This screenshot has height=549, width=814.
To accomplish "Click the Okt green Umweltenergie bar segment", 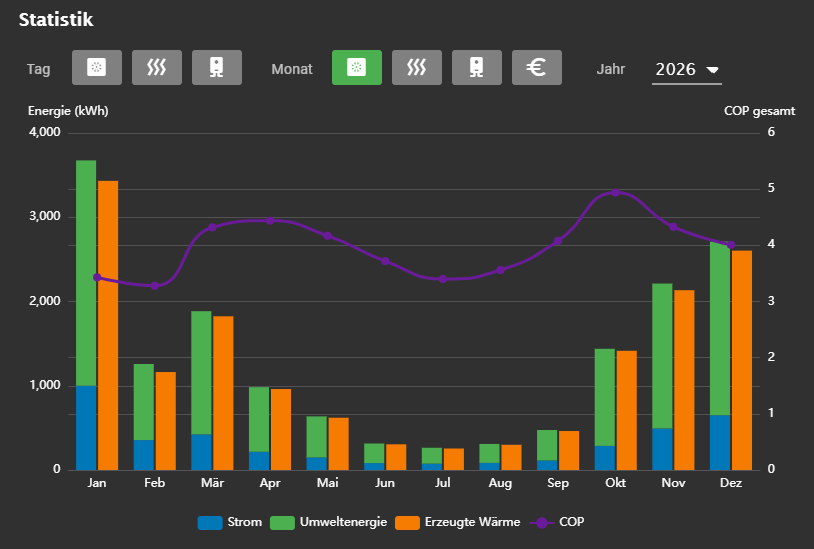I will tap(605, 397).
